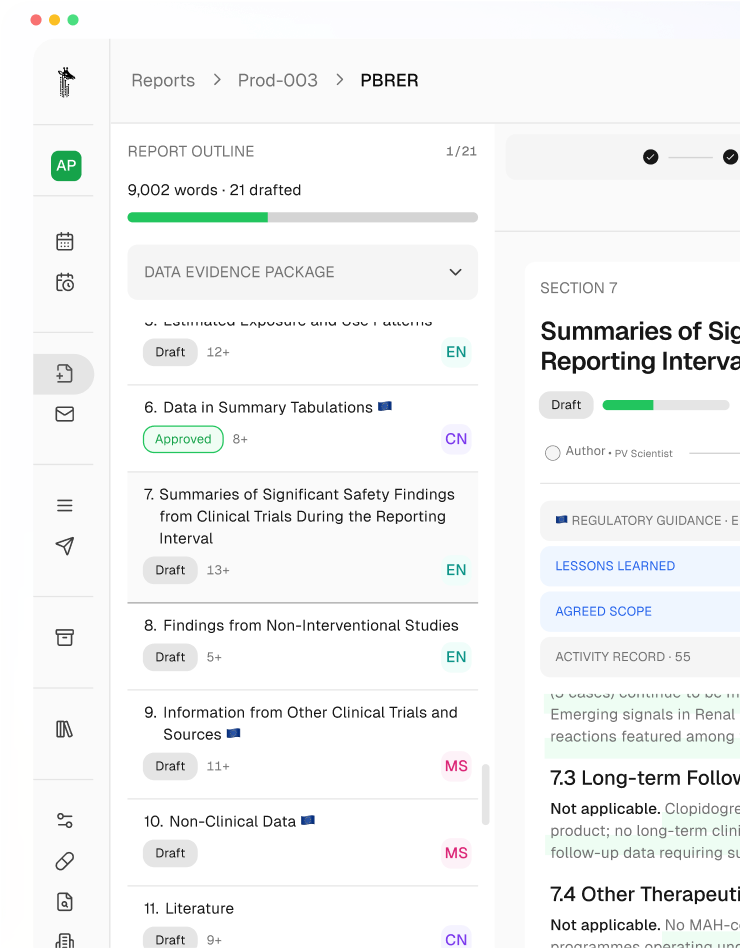Image resolution: width=740 pixels, height=950 pixels.
Task: Open the library books icon
Action: tap(65, 729)
